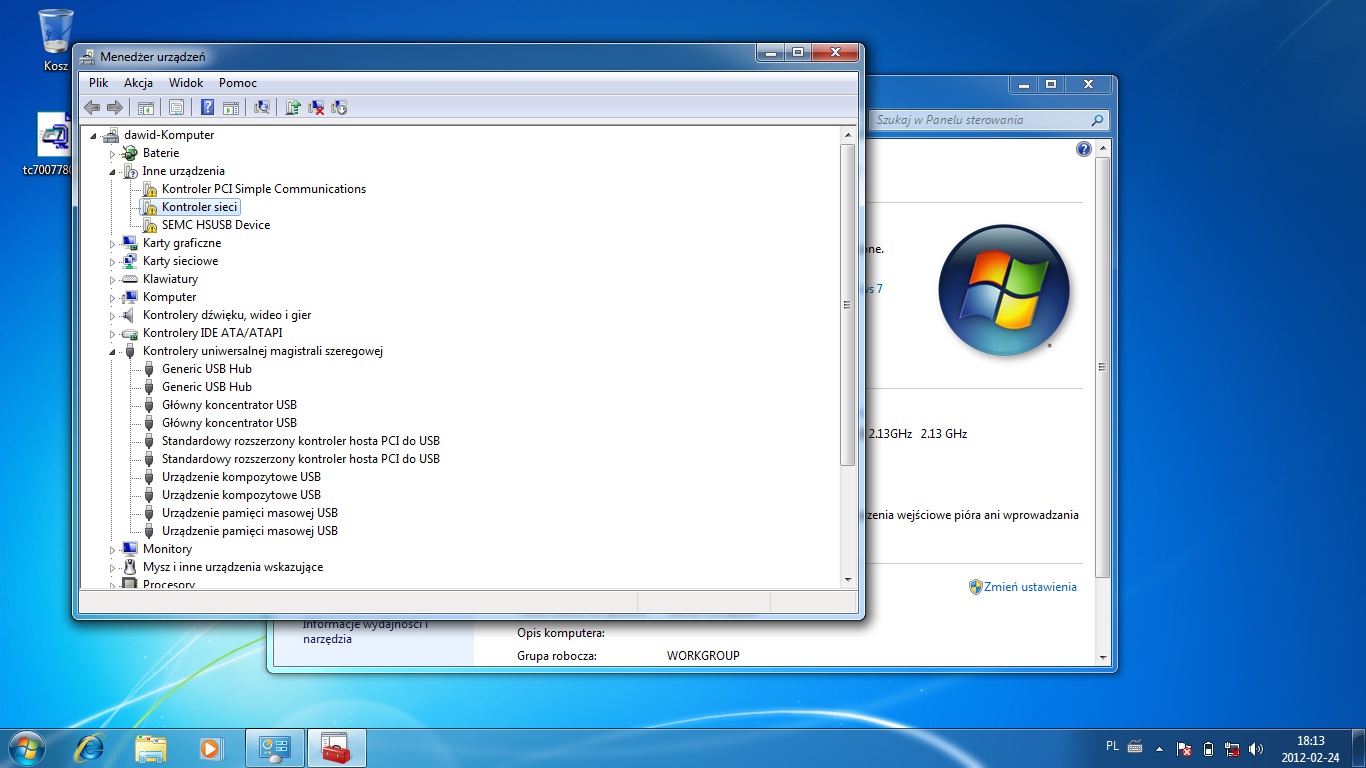Click Control Panel window scrollbar down arrow
The height and width of the screenshot is (768, 1366).
(x=1103, y=657)
